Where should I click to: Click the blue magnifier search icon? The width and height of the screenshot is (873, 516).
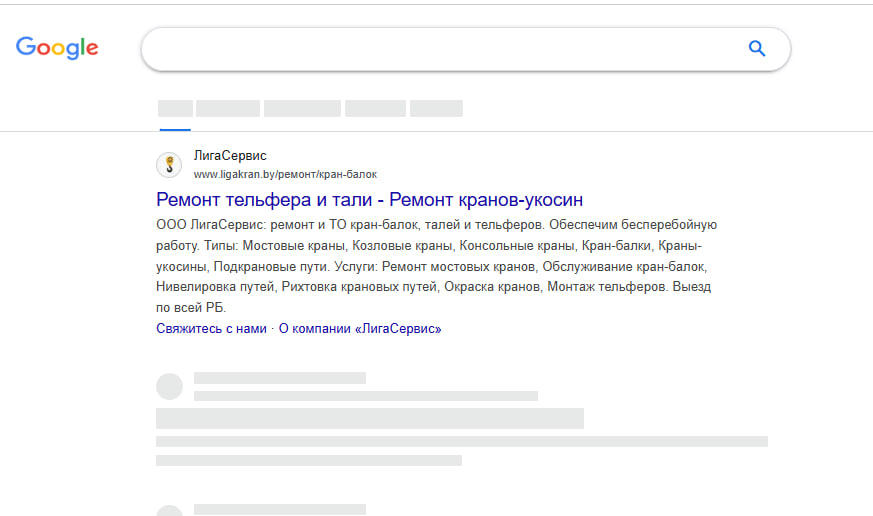(757, 48)
